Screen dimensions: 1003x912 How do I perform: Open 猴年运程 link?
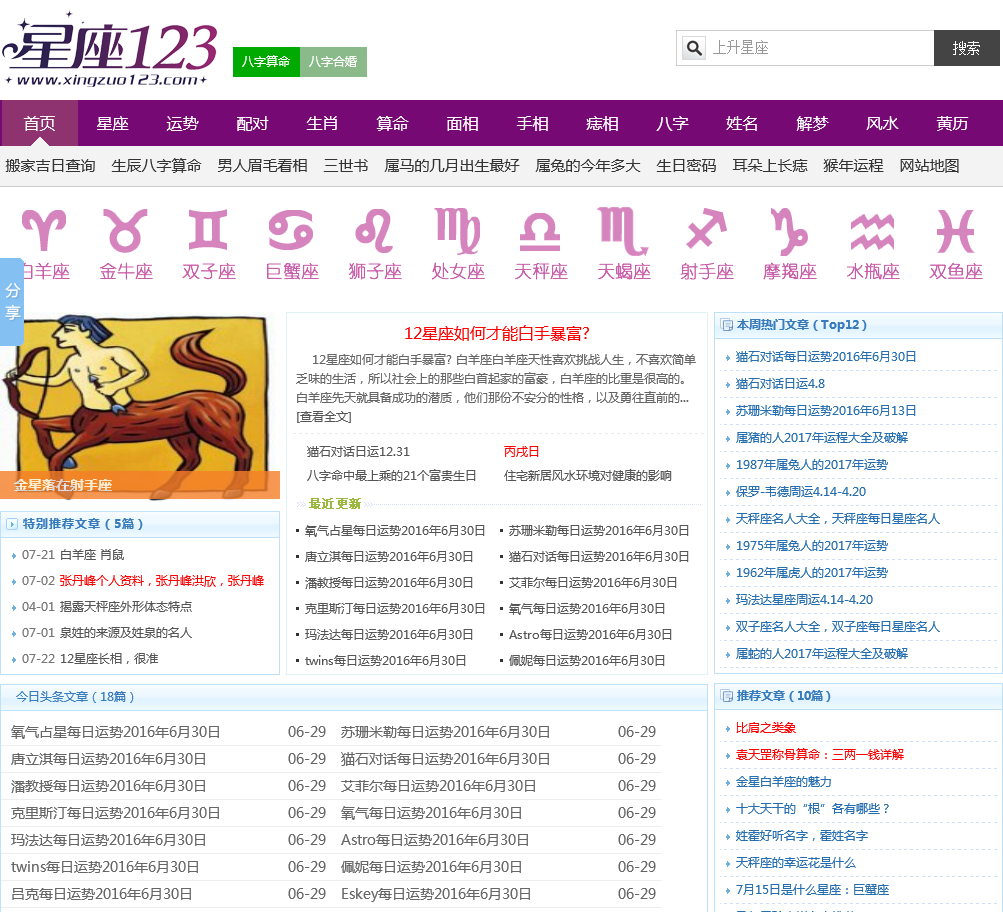pyautogui.click(x=853, y=166)
